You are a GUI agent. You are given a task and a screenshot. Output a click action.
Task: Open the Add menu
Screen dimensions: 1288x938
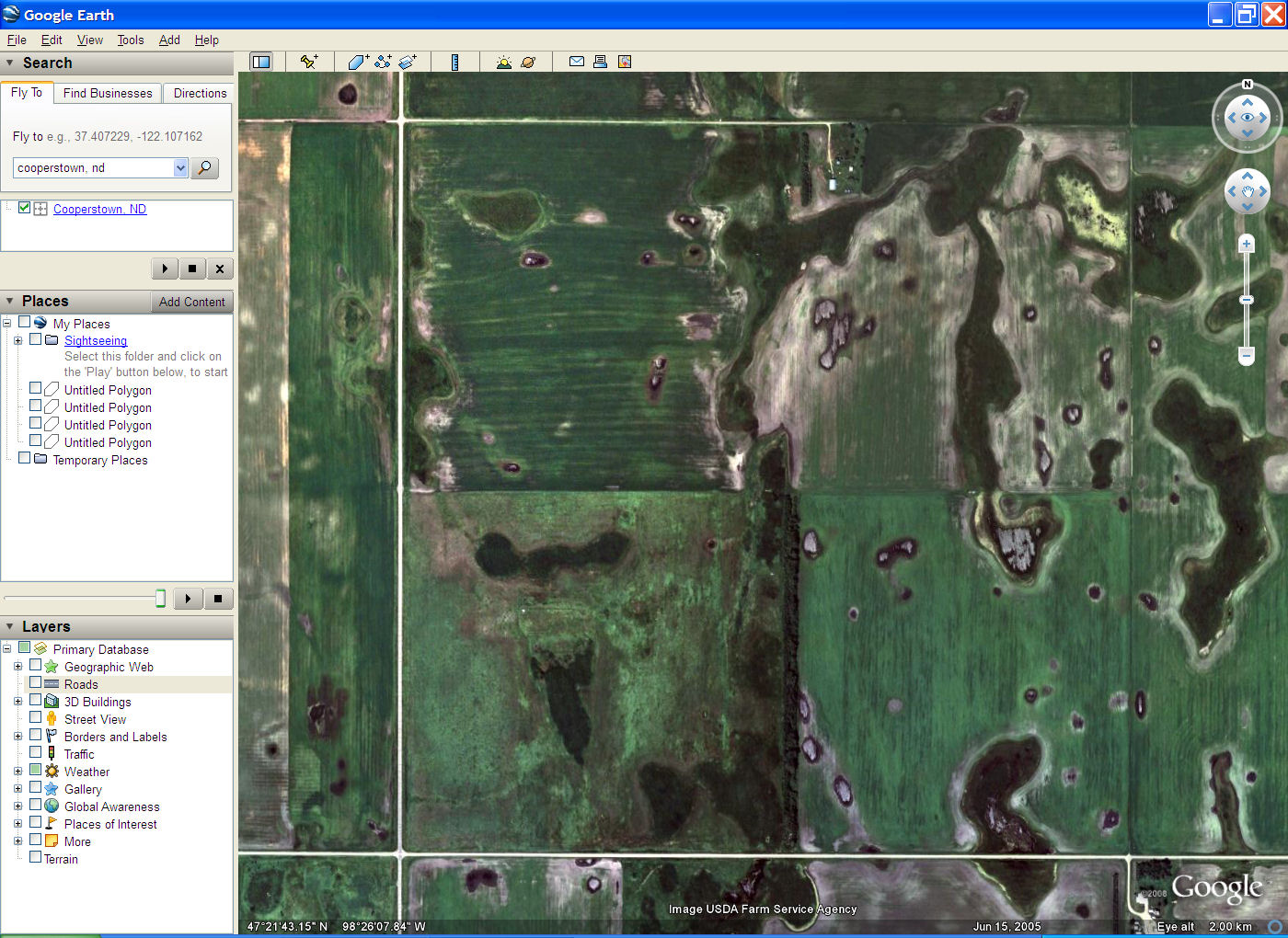tap(169, 40)
